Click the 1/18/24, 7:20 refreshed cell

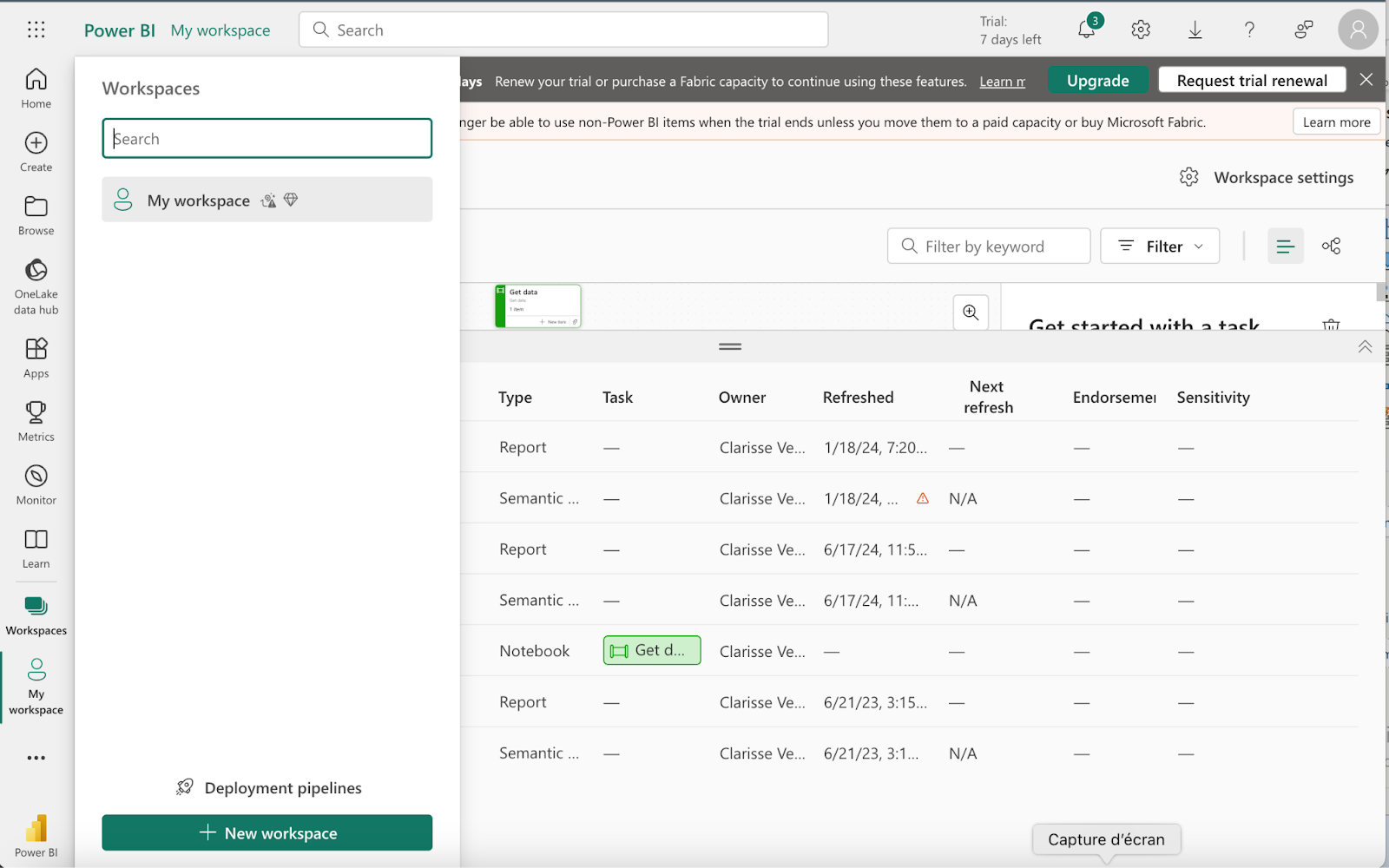click(x=875, y=448)
